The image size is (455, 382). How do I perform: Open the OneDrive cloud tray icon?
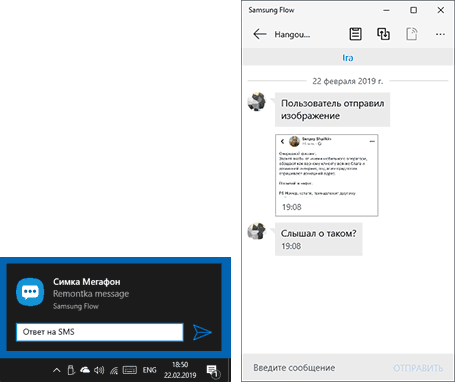pos(85,370)
